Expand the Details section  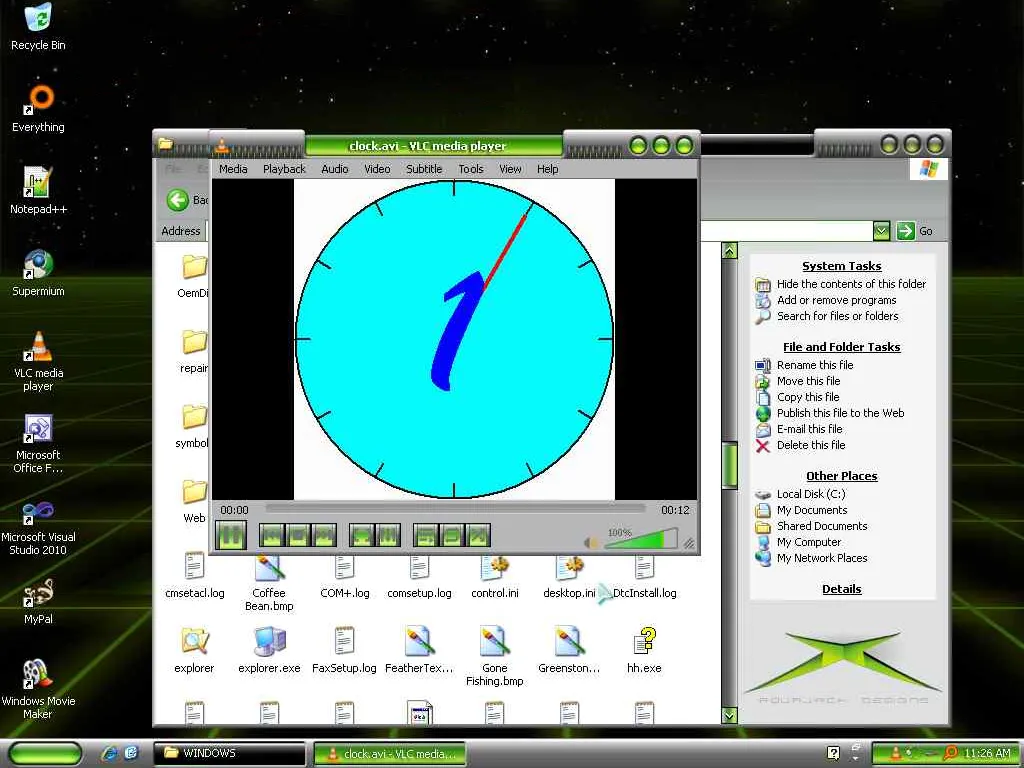pos(841,589)
